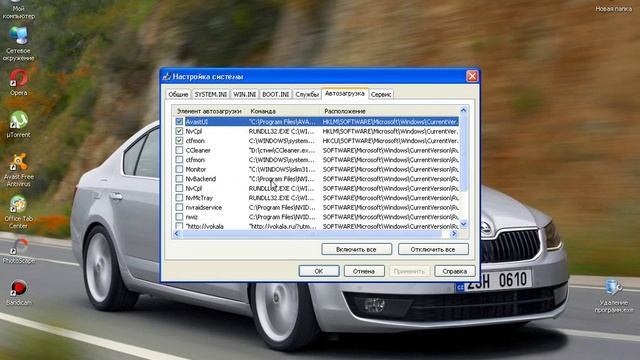
Task: Select the Monitor row name
Action: pos(196,169)
